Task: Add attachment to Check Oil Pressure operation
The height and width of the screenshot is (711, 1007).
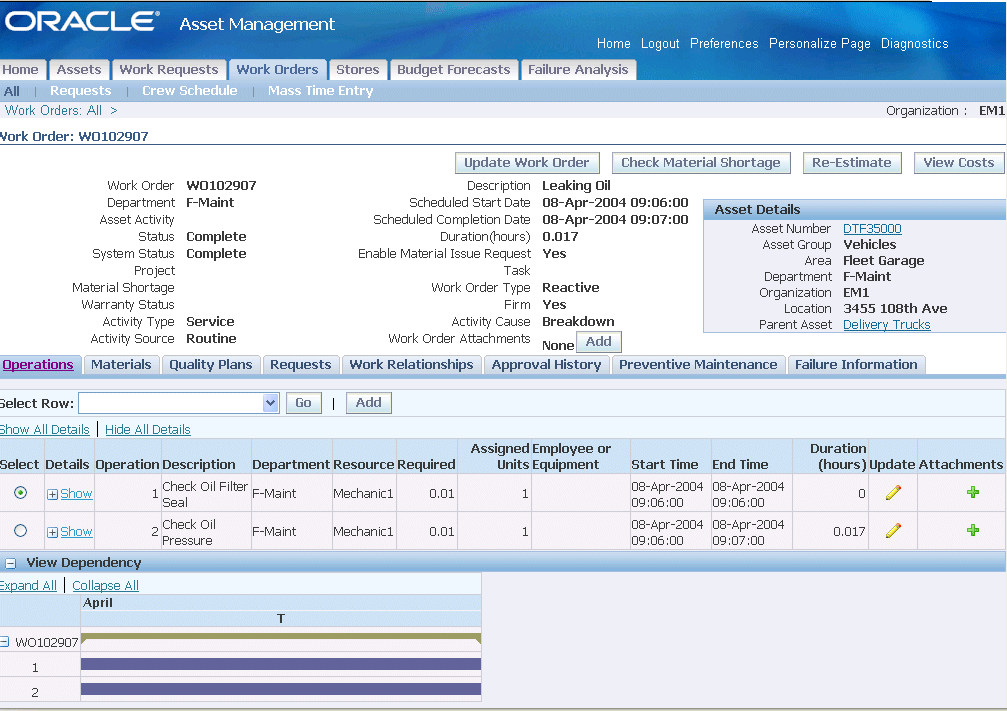Action: click(x=972, y=530)
